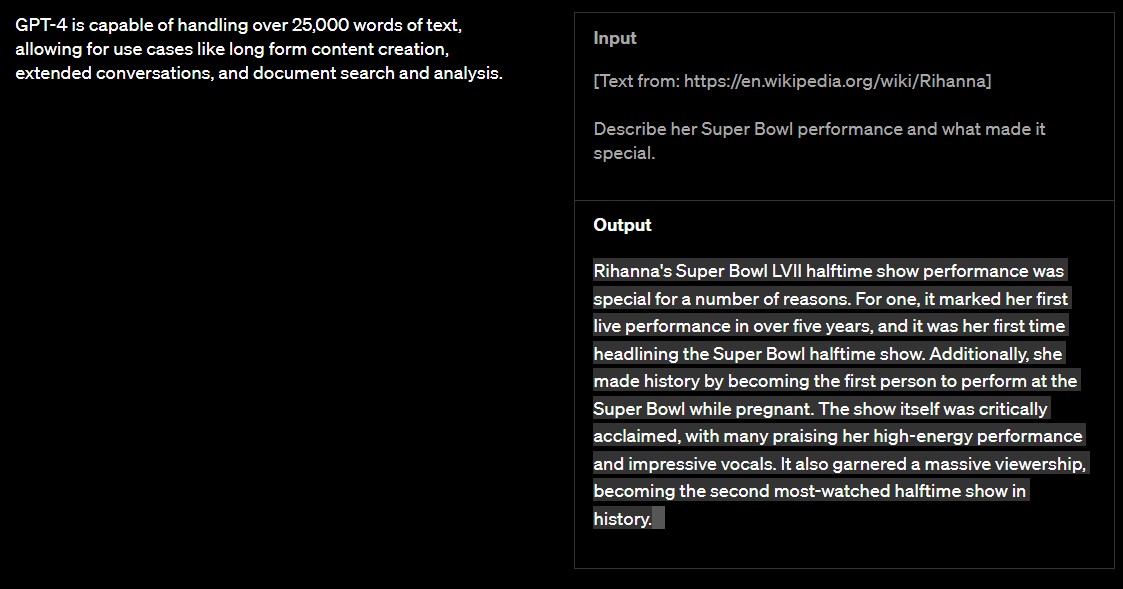The width and height of the screenshot is (1123, 589).
Task: Click the word "Rihanna's" in the output
Action: coord(632,271)
